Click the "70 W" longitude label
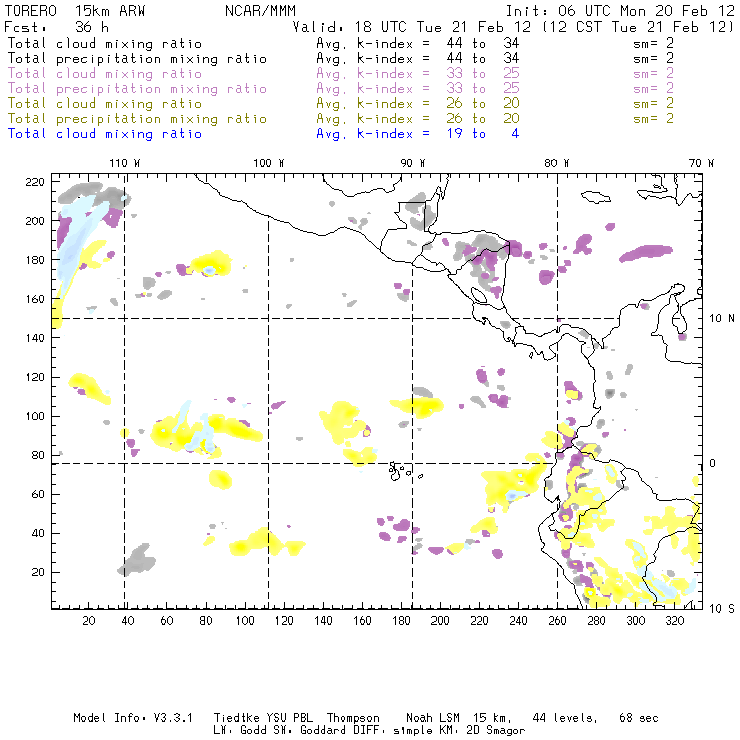 (701, 163)
